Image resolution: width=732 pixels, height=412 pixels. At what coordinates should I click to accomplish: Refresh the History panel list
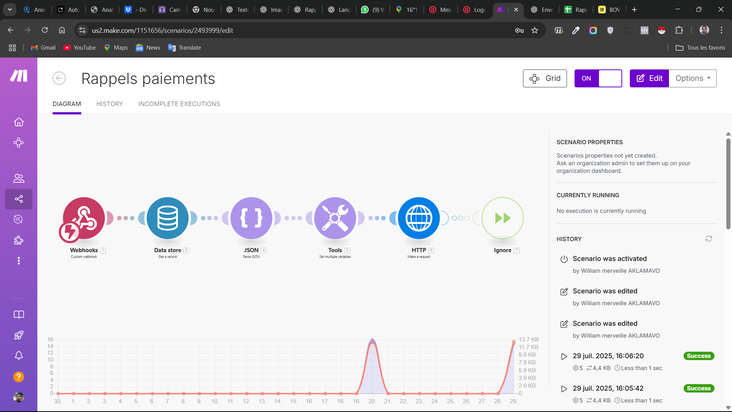pyautogui.click(x=709, y=239)
